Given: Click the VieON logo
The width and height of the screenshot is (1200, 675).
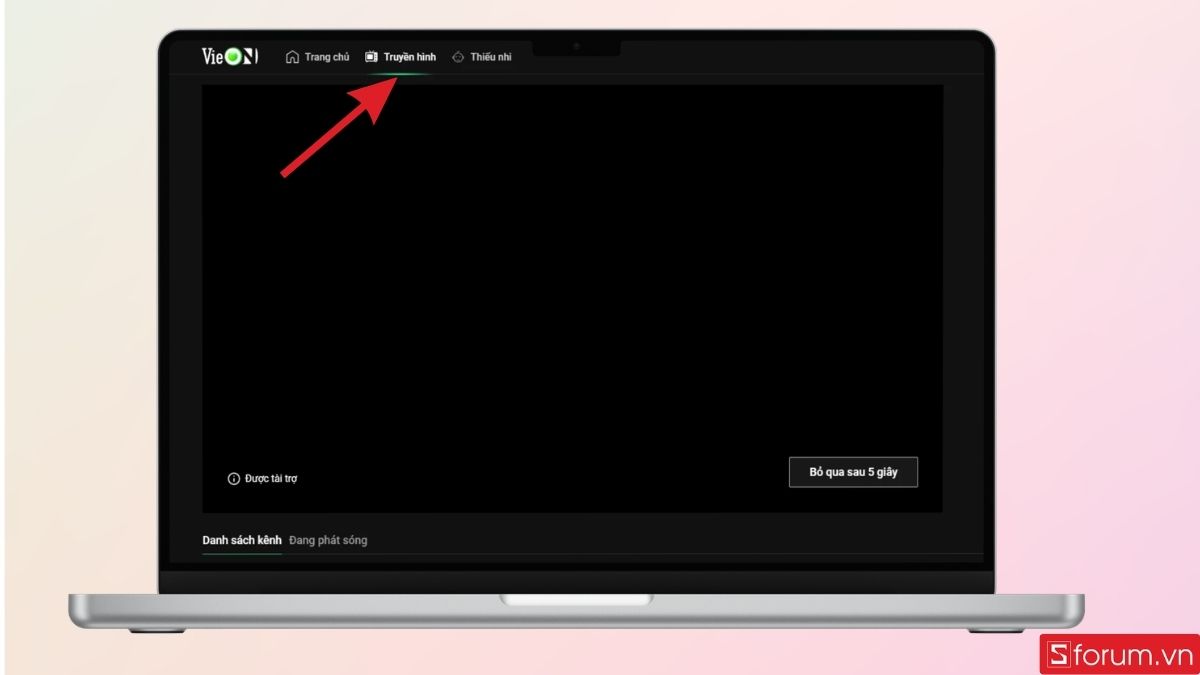Looking at the screenshot, I should [230, 57].
